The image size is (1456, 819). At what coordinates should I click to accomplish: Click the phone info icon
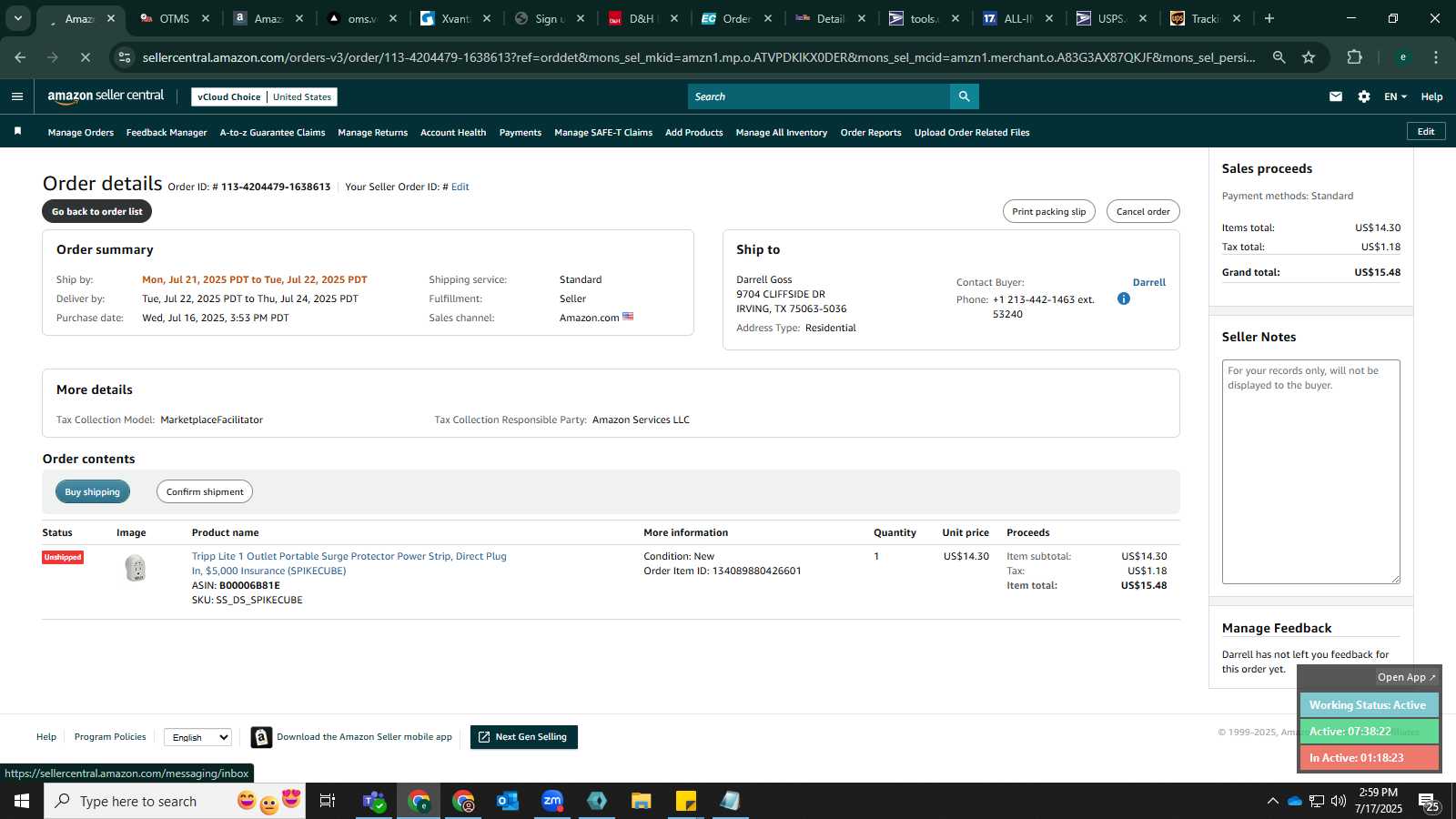pyautogui.click(x=1124, y=298)
